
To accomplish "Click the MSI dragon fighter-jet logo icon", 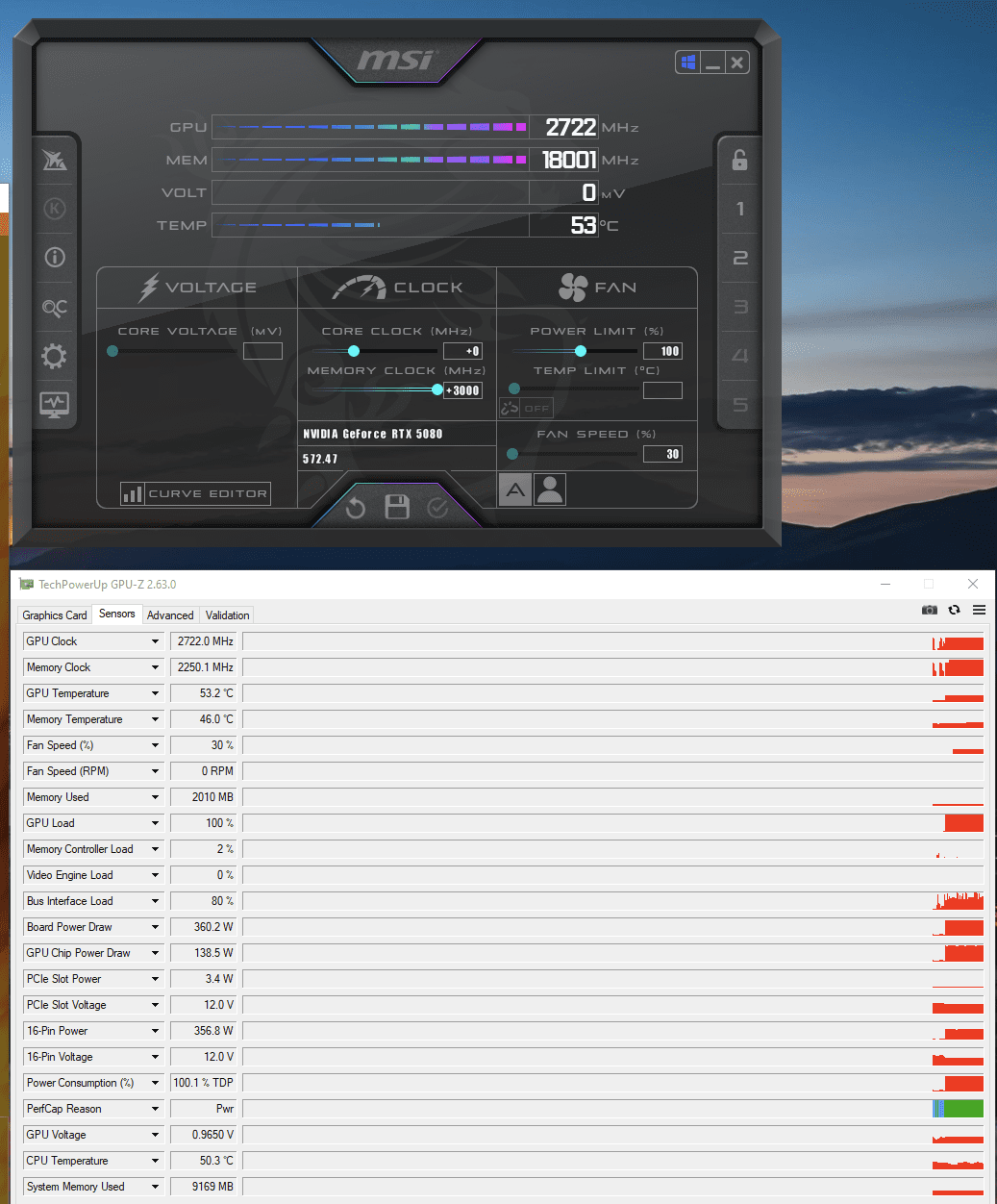I will [55, 160].
